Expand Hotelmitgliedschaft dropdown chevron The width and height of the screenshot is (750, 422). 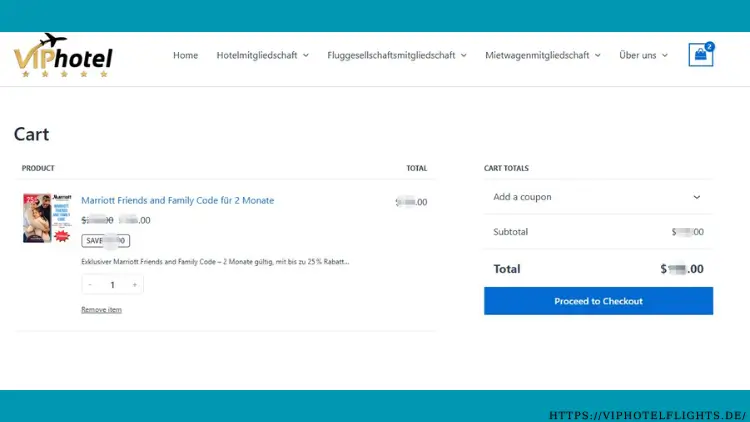pyautogui.click(x=306, y=56)
